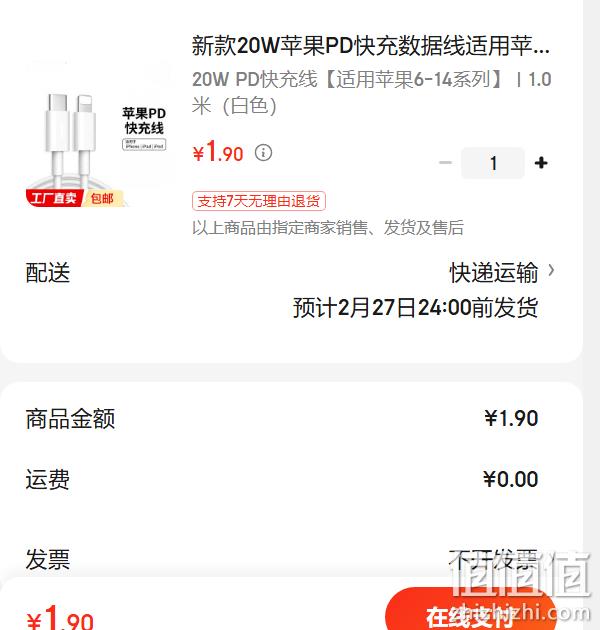
Task: Click the quantity input field showing 1
Action: click(493, 163)
